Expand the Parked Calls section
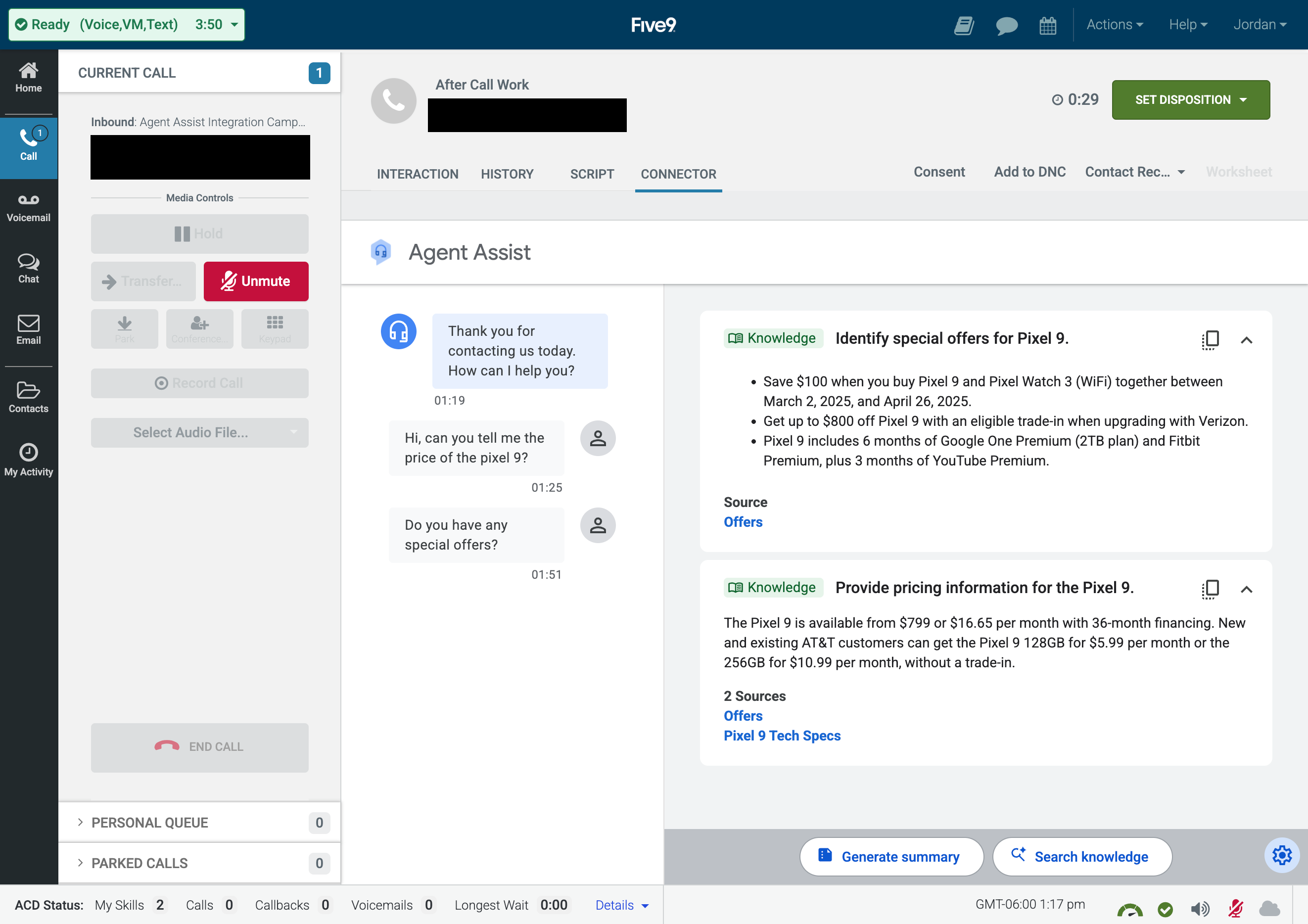The image size is (1308, 924). pyautogui.click(x=199, y=863)
